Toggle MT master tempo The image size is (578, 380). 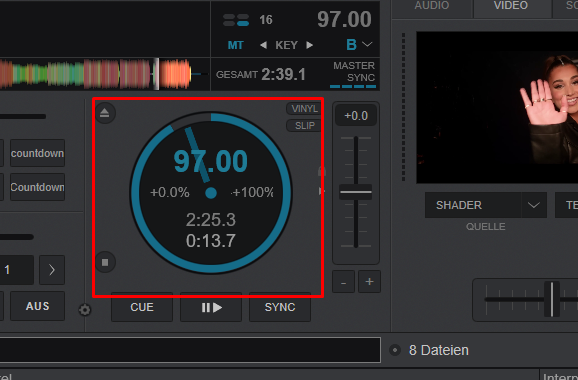[236, 45]
